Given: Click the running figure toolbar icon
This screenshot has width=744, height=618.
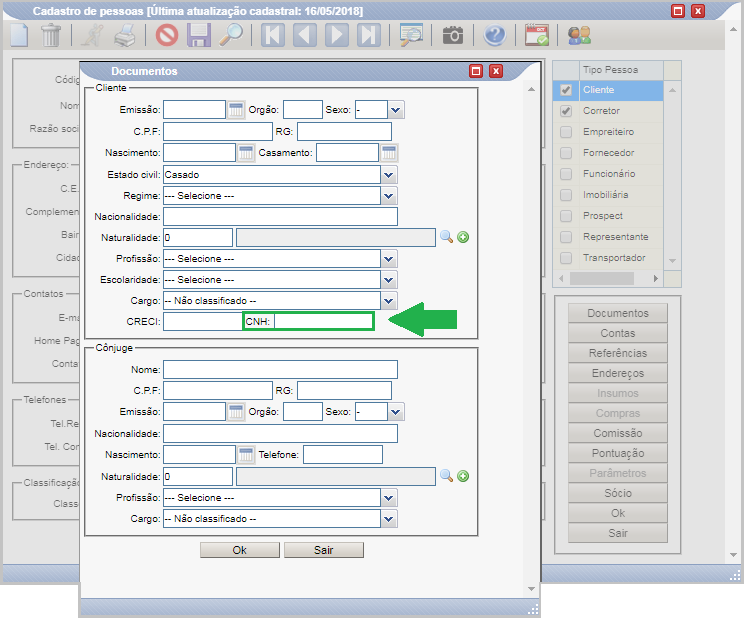Looking at the screenshot, I should 93,35.
